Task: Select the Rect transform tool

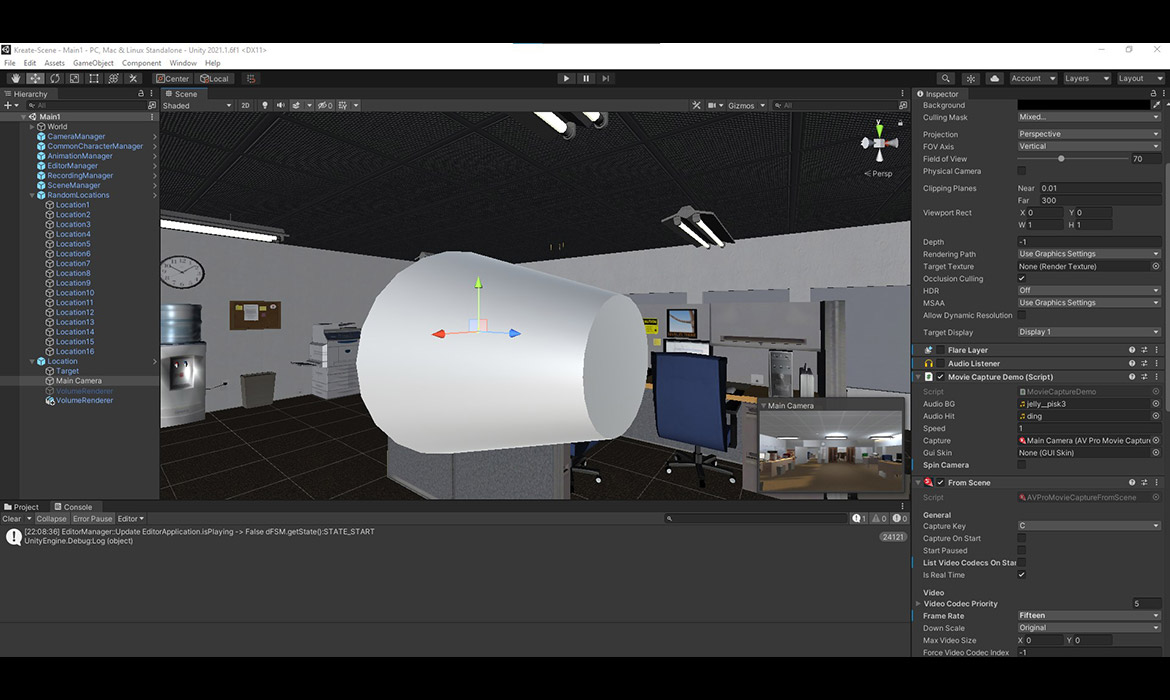Action: tap(94, 78)
